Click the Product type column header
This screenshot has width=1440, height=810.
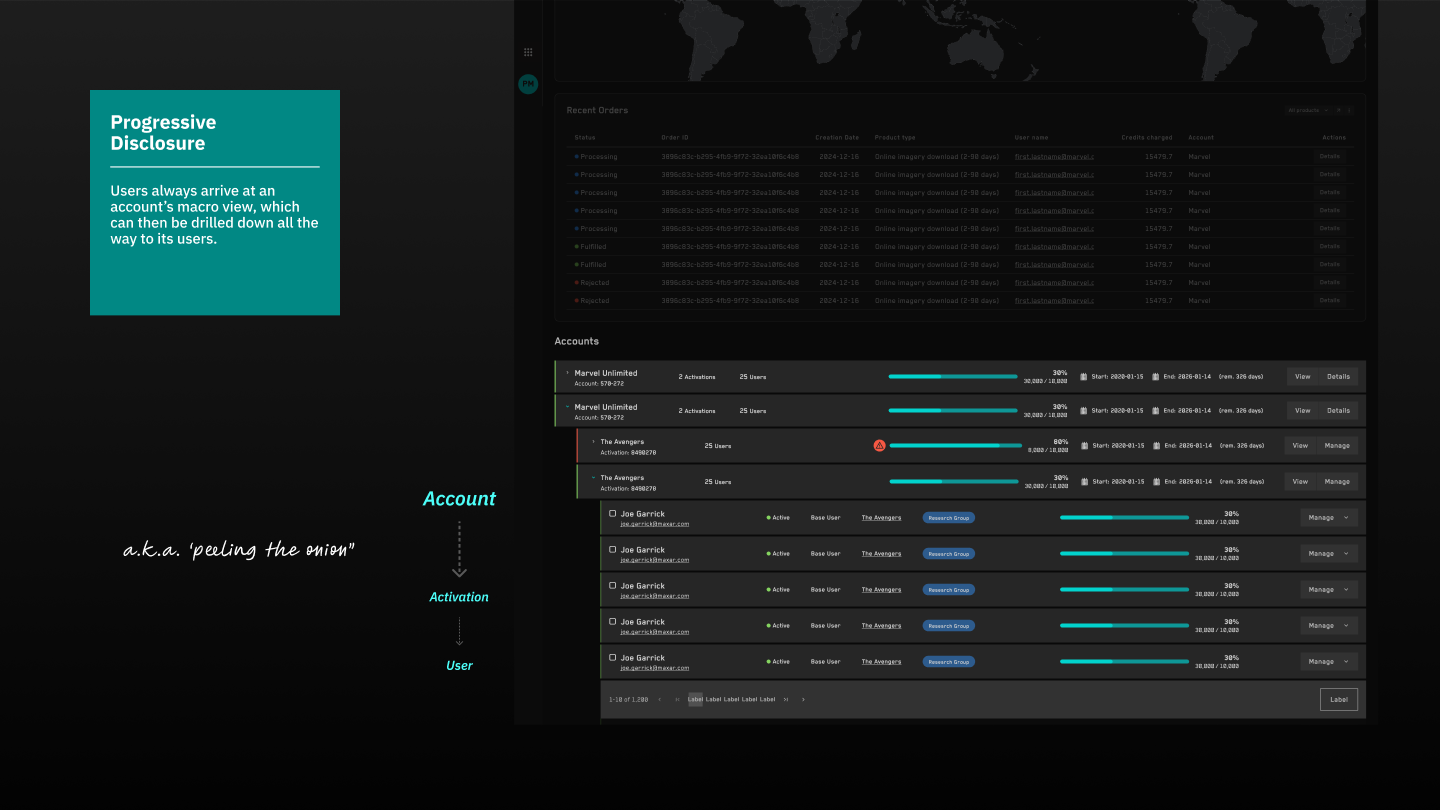pyautogui.click(x=895, y=138)
